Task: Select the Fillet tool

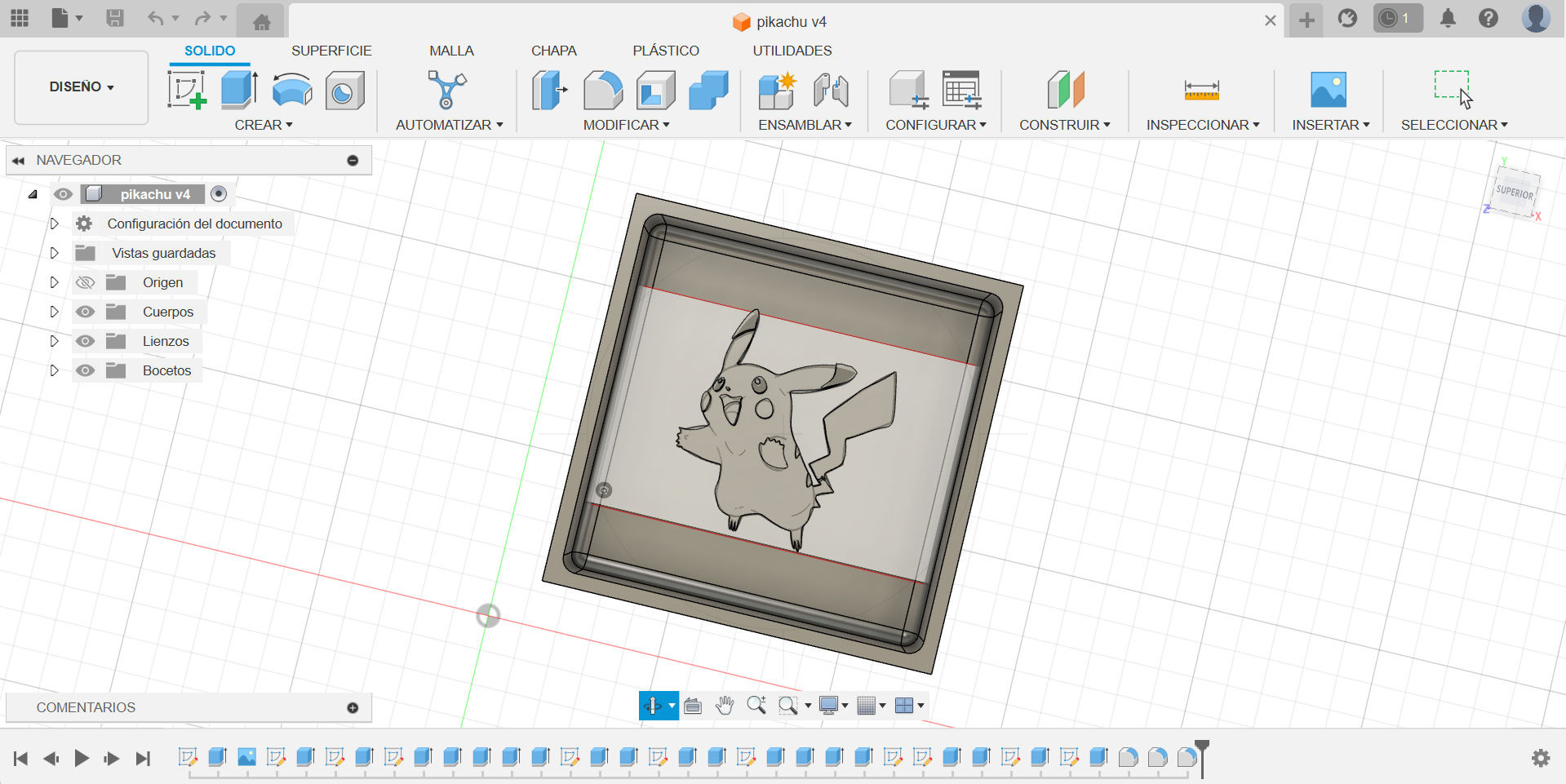Action: click(x=603, y=90)
